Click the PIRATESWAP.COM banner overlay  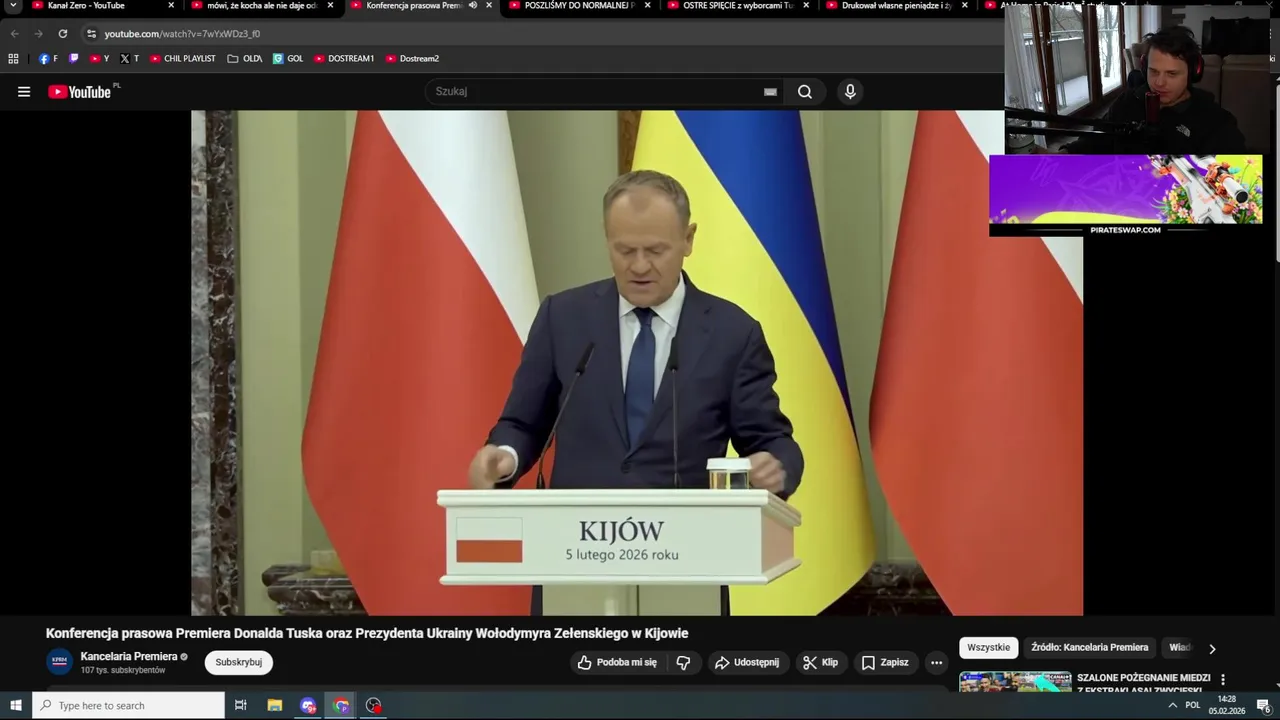coord(1126,196)
